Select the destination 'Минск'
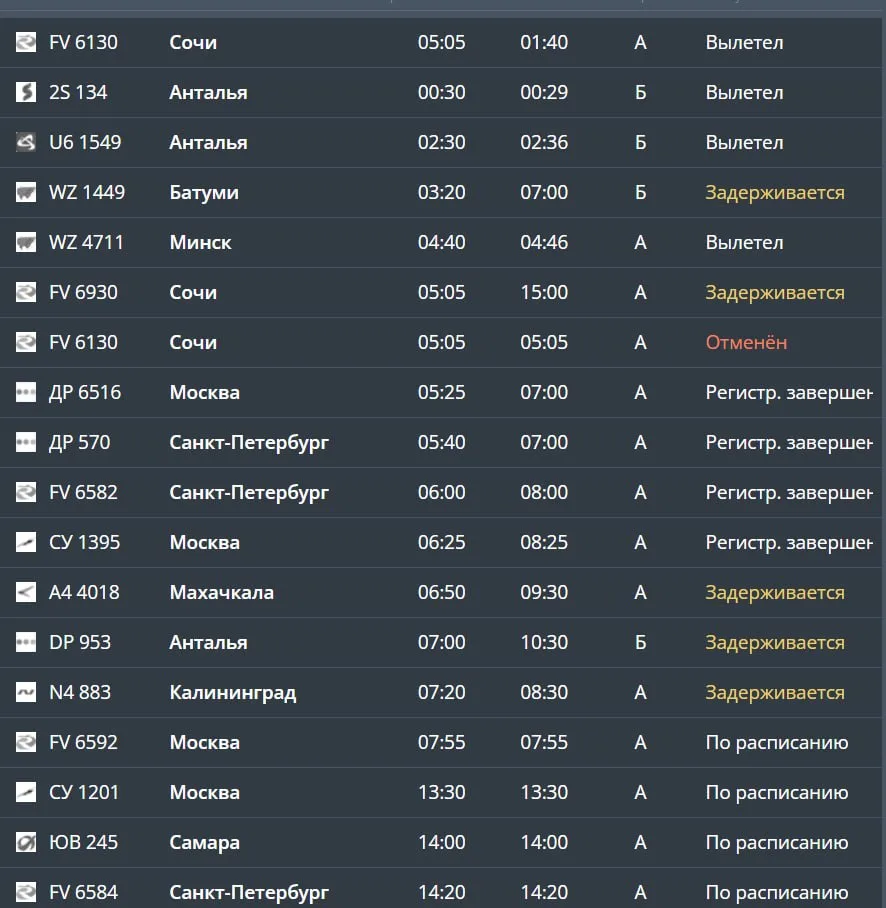Screen dimensions: 886x908 click(x=200, y=242)
